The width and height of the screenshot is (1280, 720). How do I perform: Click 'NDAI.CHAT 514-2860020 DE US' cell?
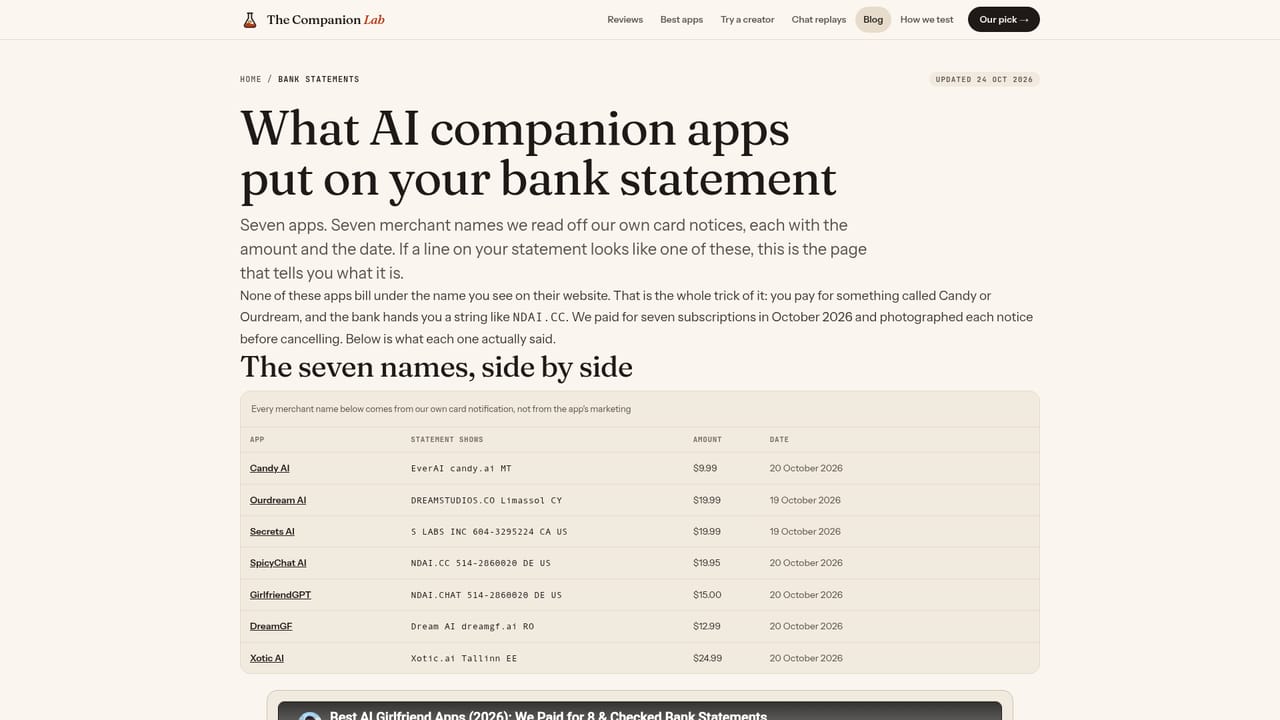pos(486,595)
